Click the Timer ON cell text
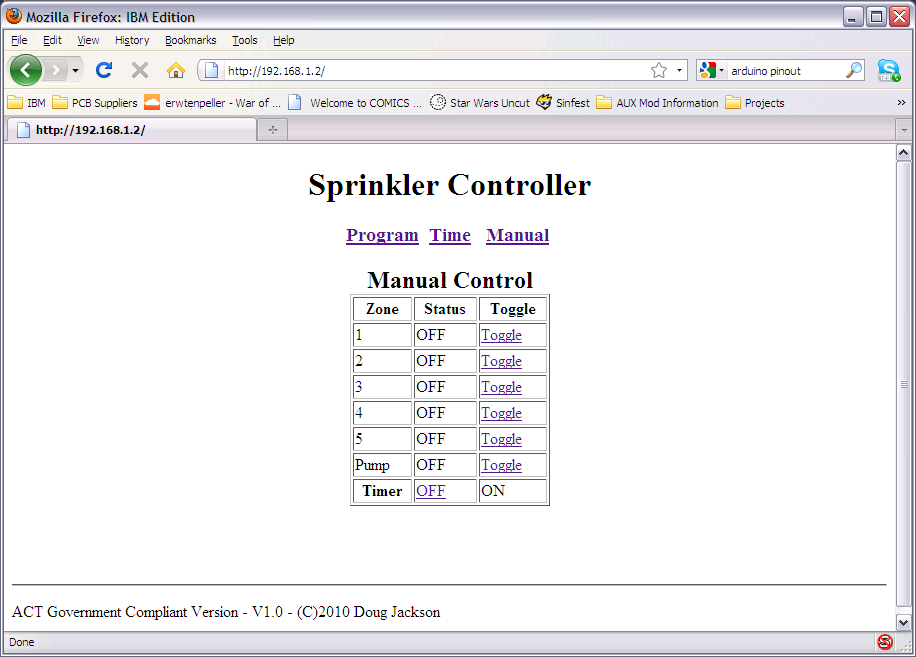The image size is (916, 657). 493,491
